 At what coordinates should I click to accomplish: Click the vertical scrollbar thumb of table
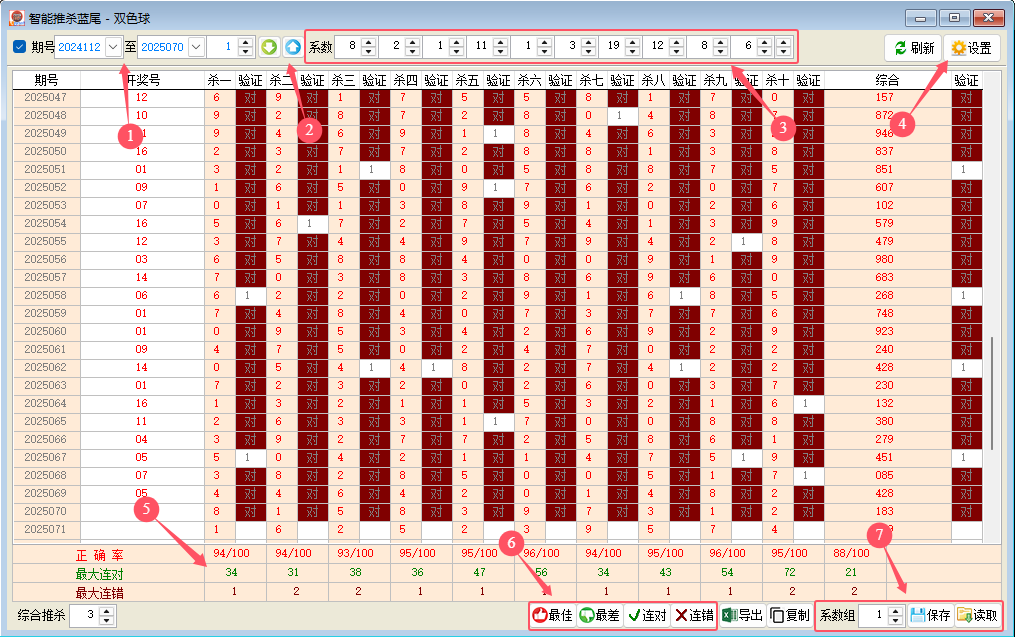click(993, 395)
